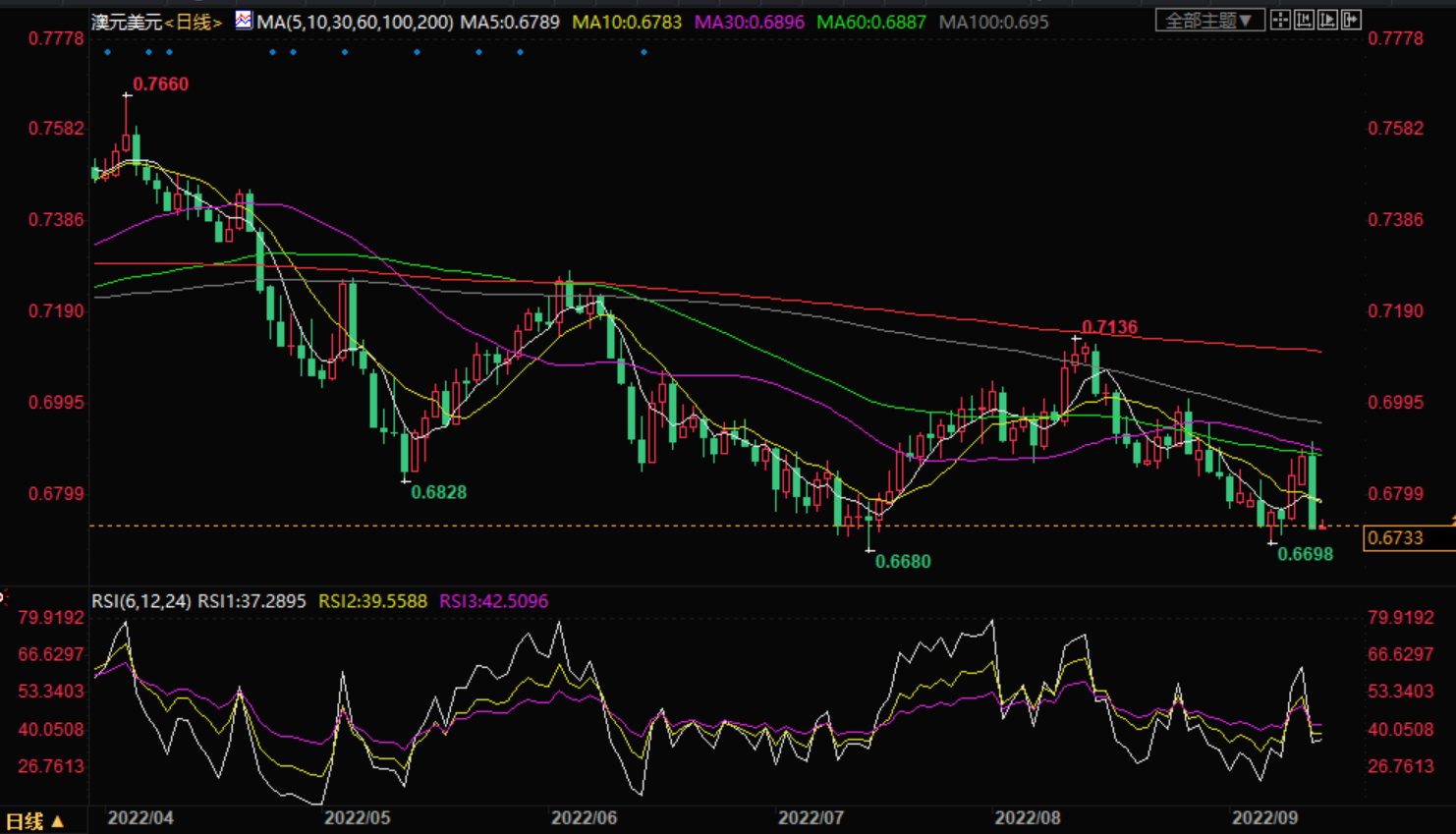The image size is (1456, 834).
Task: Click the RSI1:37.2895 value
Action: [252, 601]
